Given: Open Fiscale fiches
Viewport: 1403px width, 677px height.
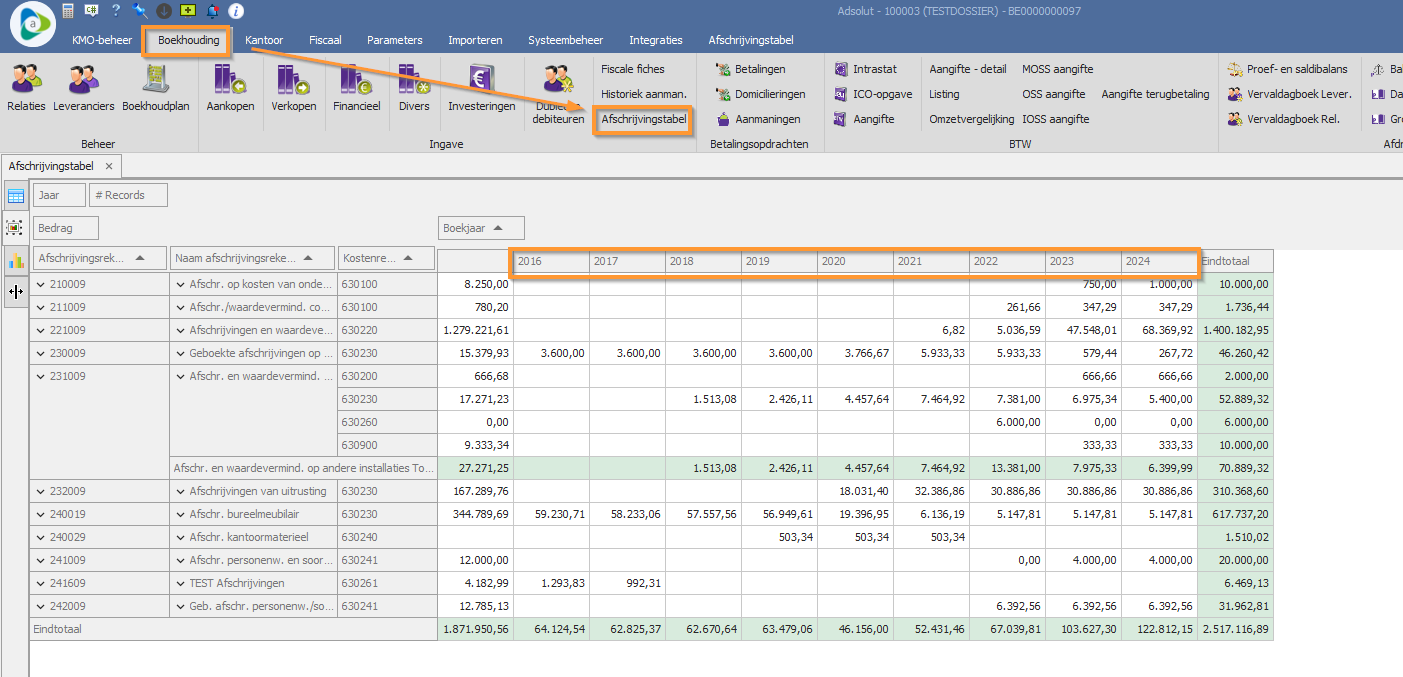Looking at the screenshot, I should pos(632,69).
